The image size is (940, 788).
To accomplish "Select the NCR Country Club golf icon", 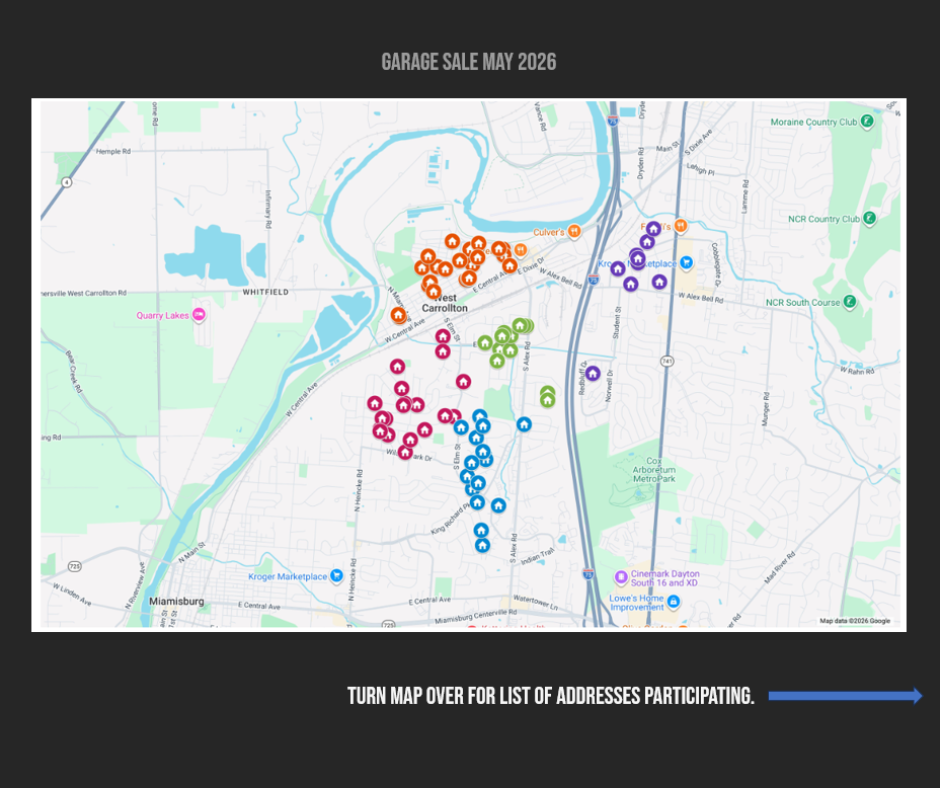I will tap(870, 218).
